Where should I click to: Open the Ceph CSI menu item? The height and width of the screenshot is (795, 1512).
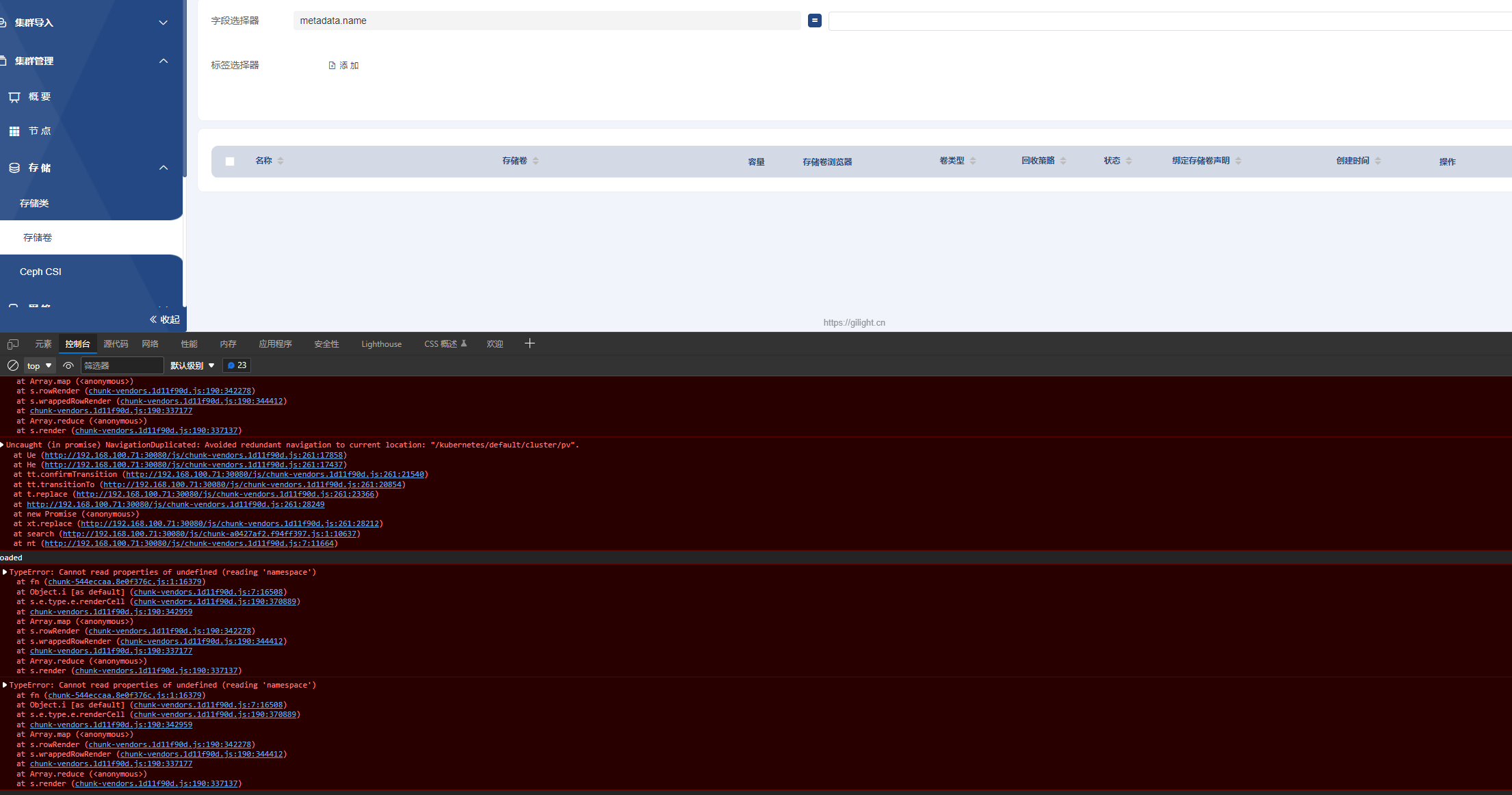pos(40,272)
